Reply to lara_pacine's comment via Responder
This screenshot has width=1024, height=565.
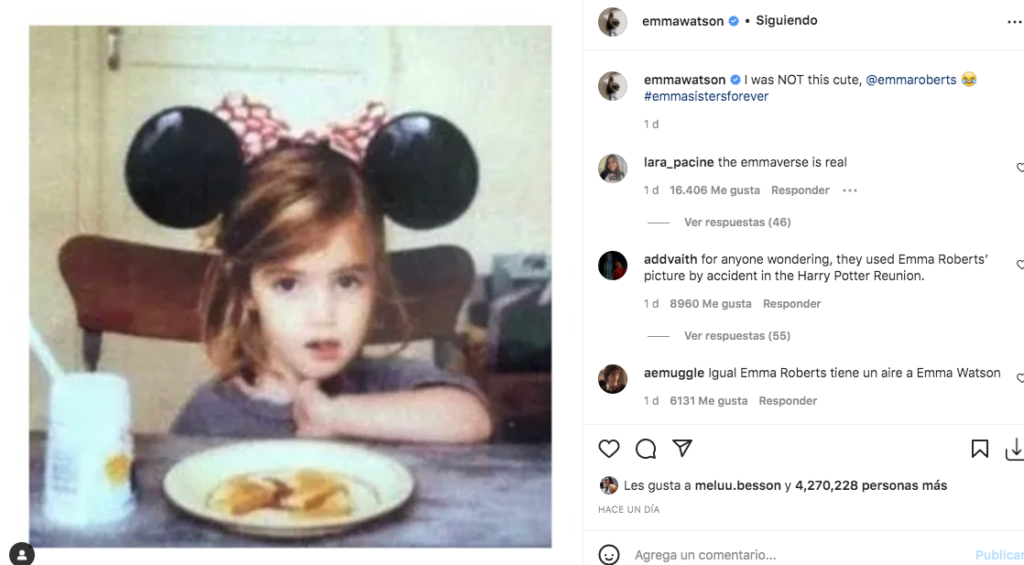pos(800,190)
